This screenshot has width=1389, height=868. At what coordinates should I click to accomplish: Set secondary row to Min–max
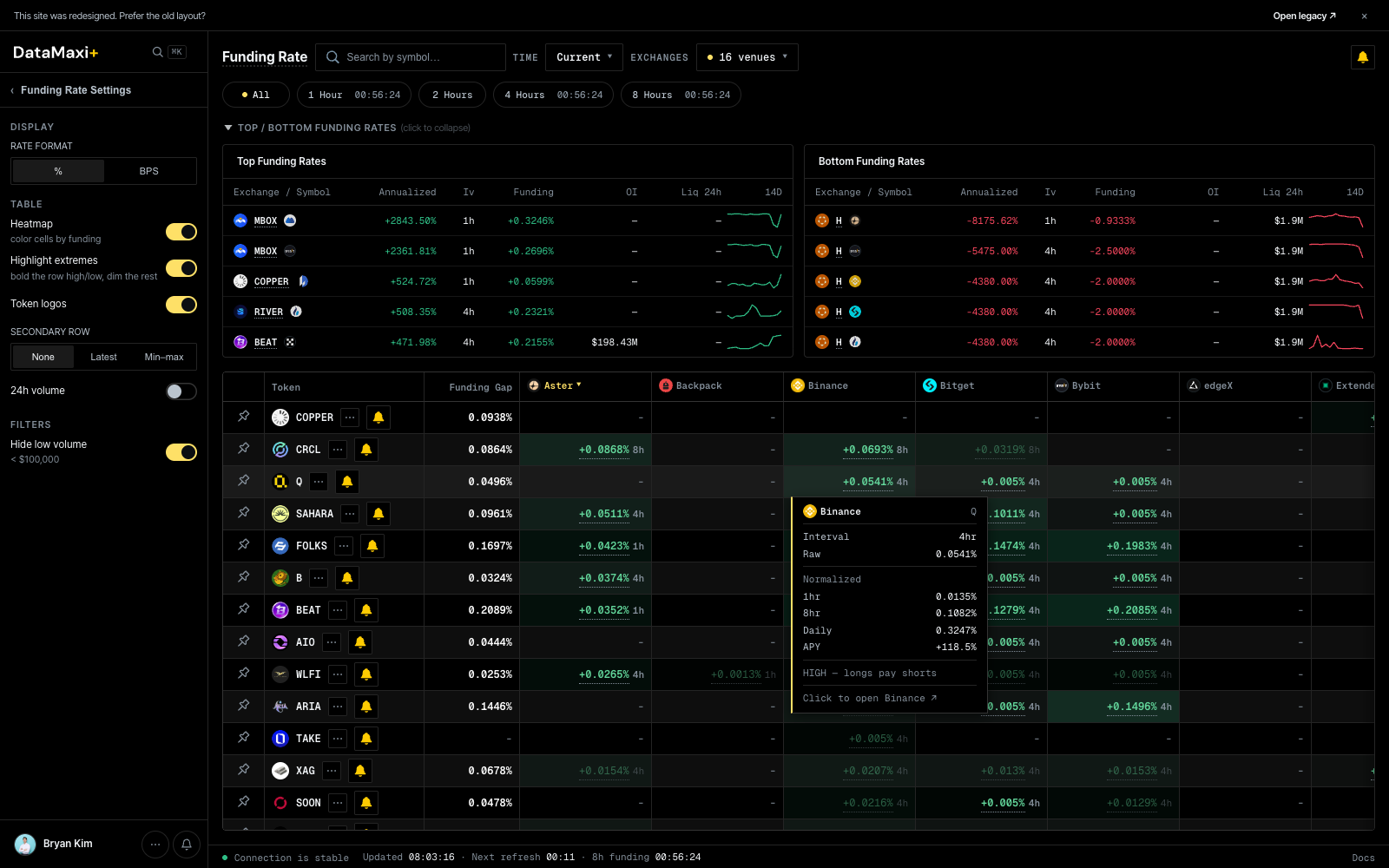[x=164, y=357]
